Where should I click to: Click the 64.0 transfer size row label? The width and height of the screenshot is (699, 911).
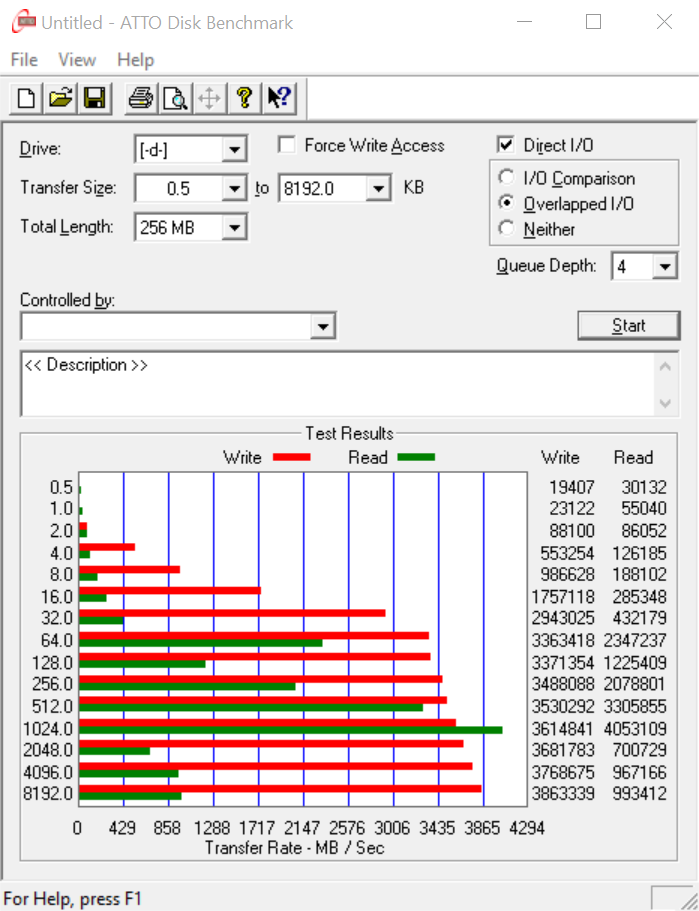click(x=56, y=640)
